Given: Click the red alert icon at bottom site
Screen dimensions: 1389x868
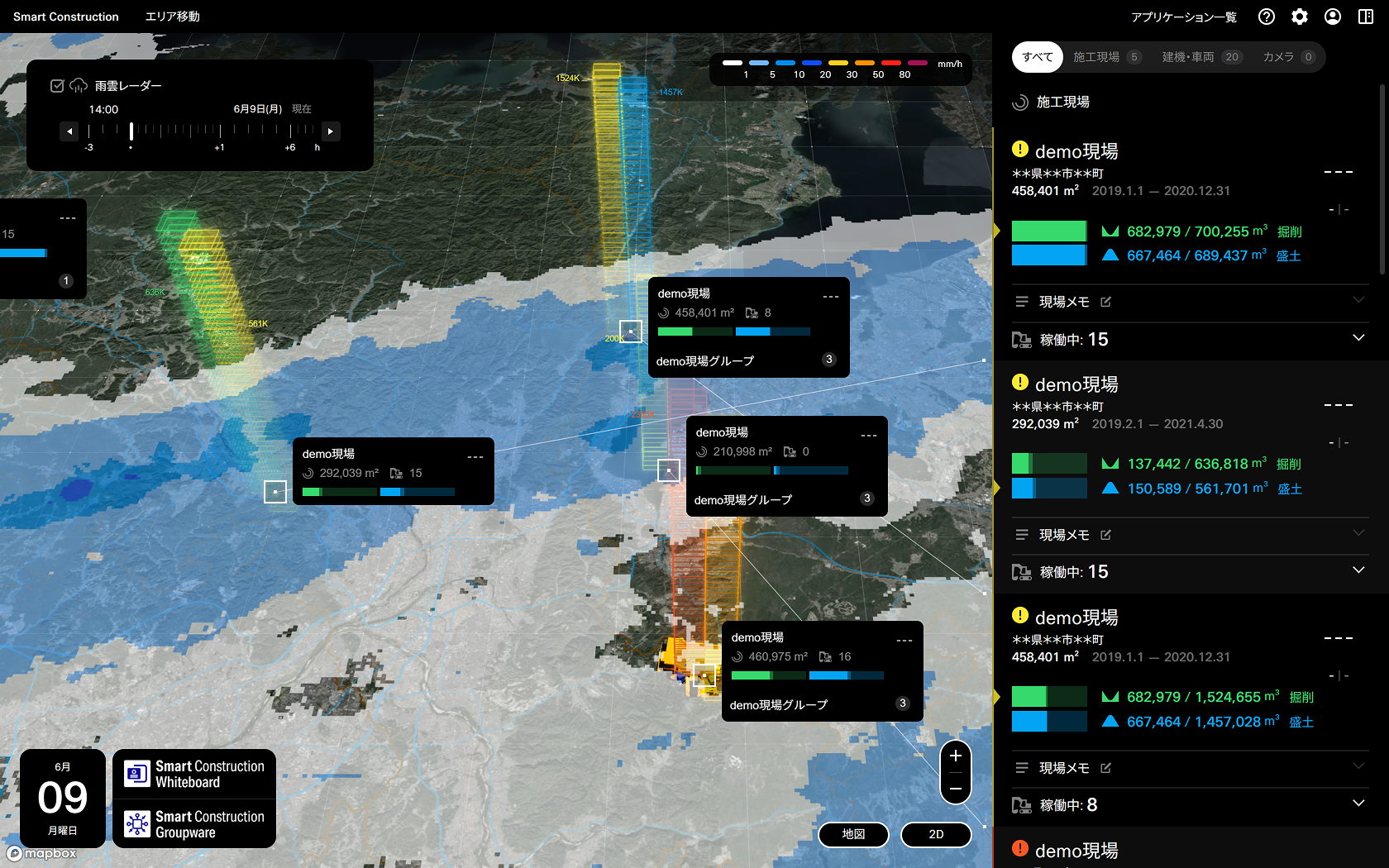Looking at the screenshot, I should pos(1020,848).
